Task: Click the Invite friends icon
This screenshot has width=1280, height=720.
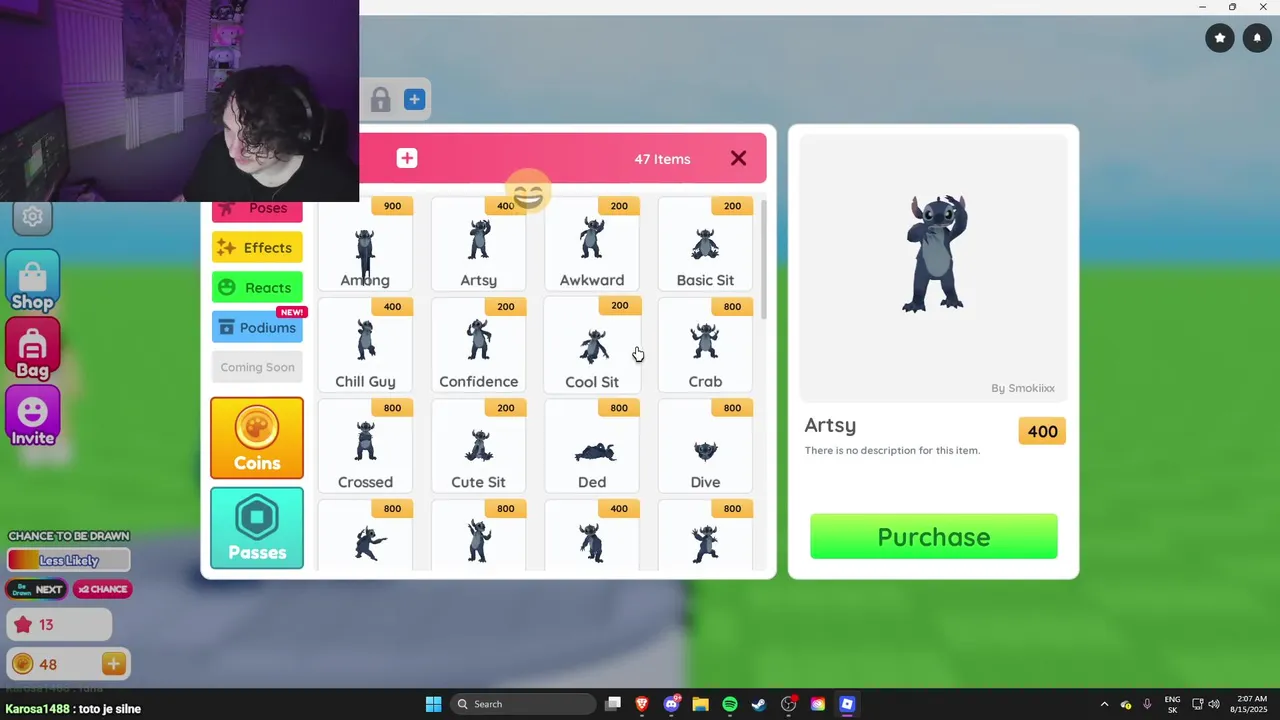Action: tap(32, 417)
